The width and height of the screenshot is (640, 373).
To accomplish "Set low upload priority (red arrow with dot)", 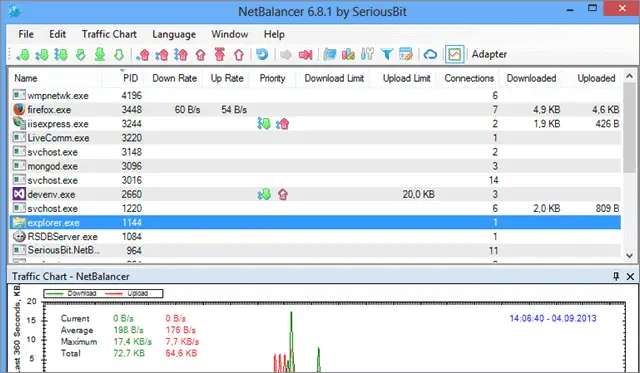I will (x=142, y=54).
